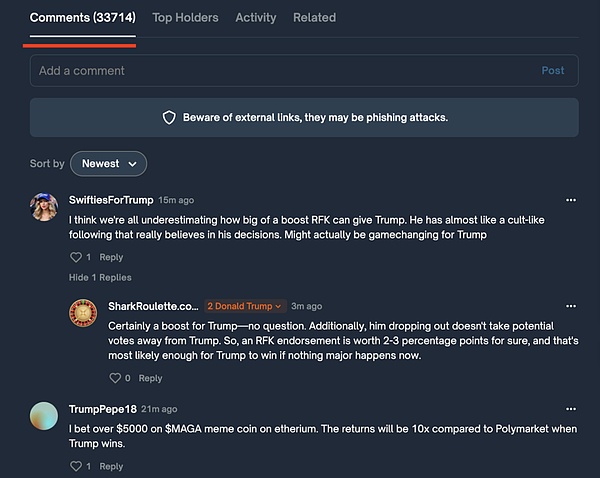Open TrumpPepe18 profile avatar
Screen dimensions: 600x478
[44, 415]
